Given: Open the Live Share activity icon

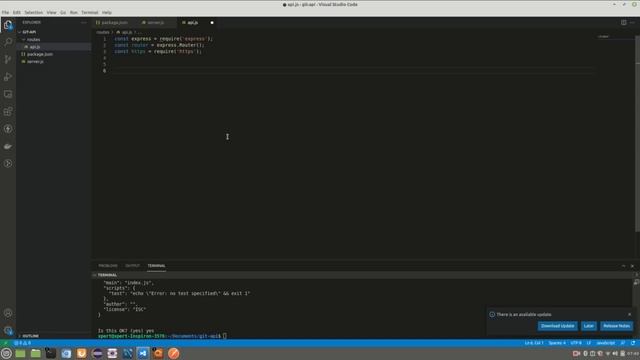Looking at the screenshot, I should pyautogui.click(x=8, y=164).
